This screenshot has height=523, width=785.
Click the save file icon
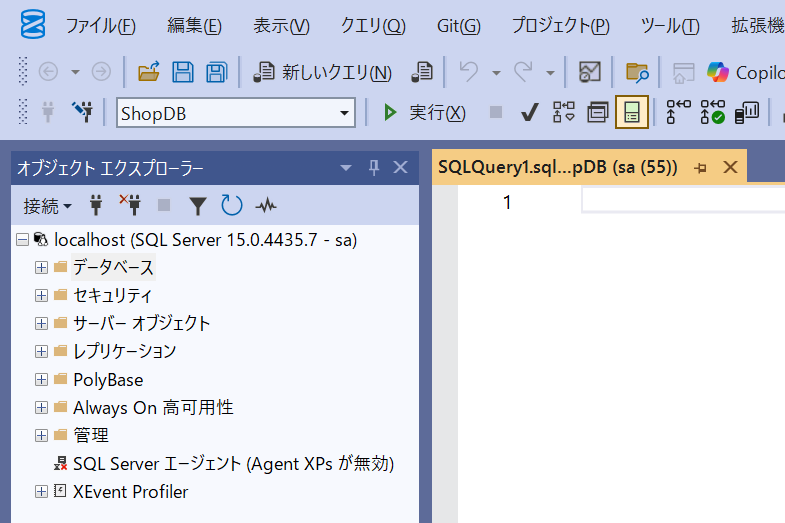183,72
